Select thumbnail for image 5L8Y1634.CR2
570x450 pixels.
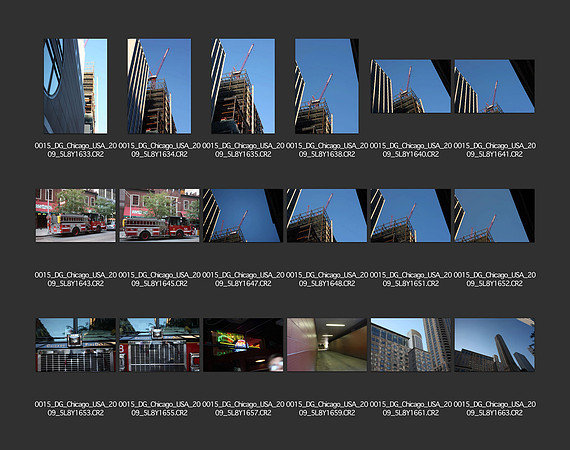[x=159, y=86]
